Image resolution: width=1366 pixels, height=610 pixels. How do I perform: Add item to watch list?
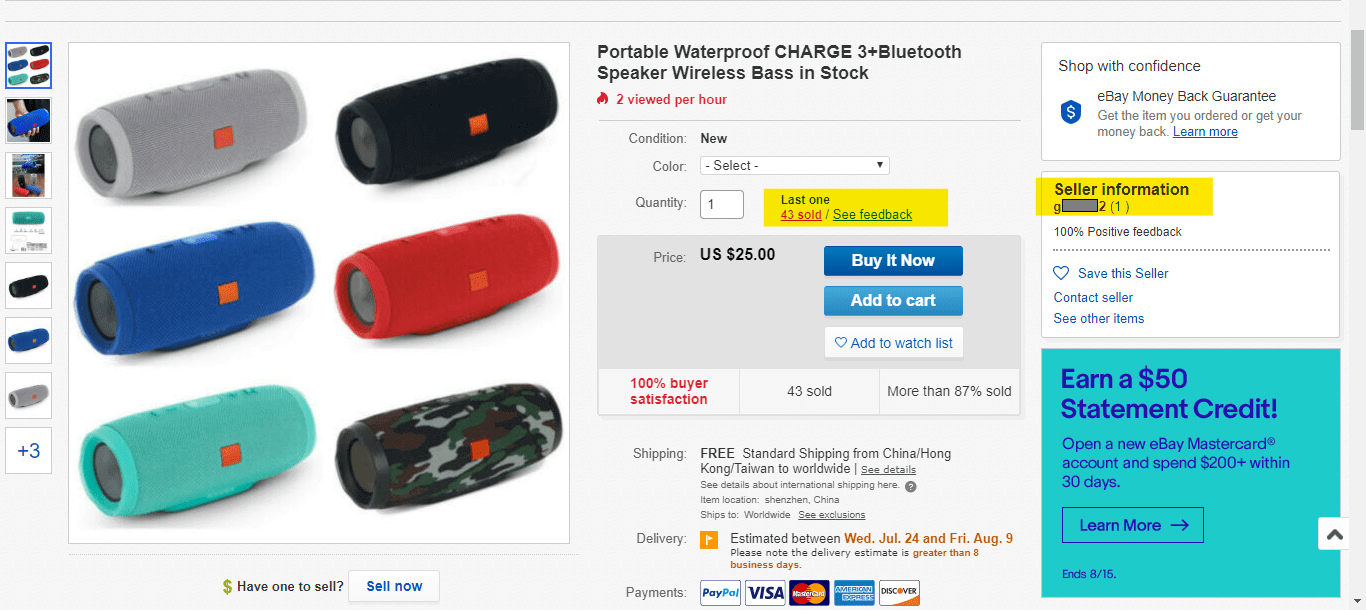(x=893, y=343)
